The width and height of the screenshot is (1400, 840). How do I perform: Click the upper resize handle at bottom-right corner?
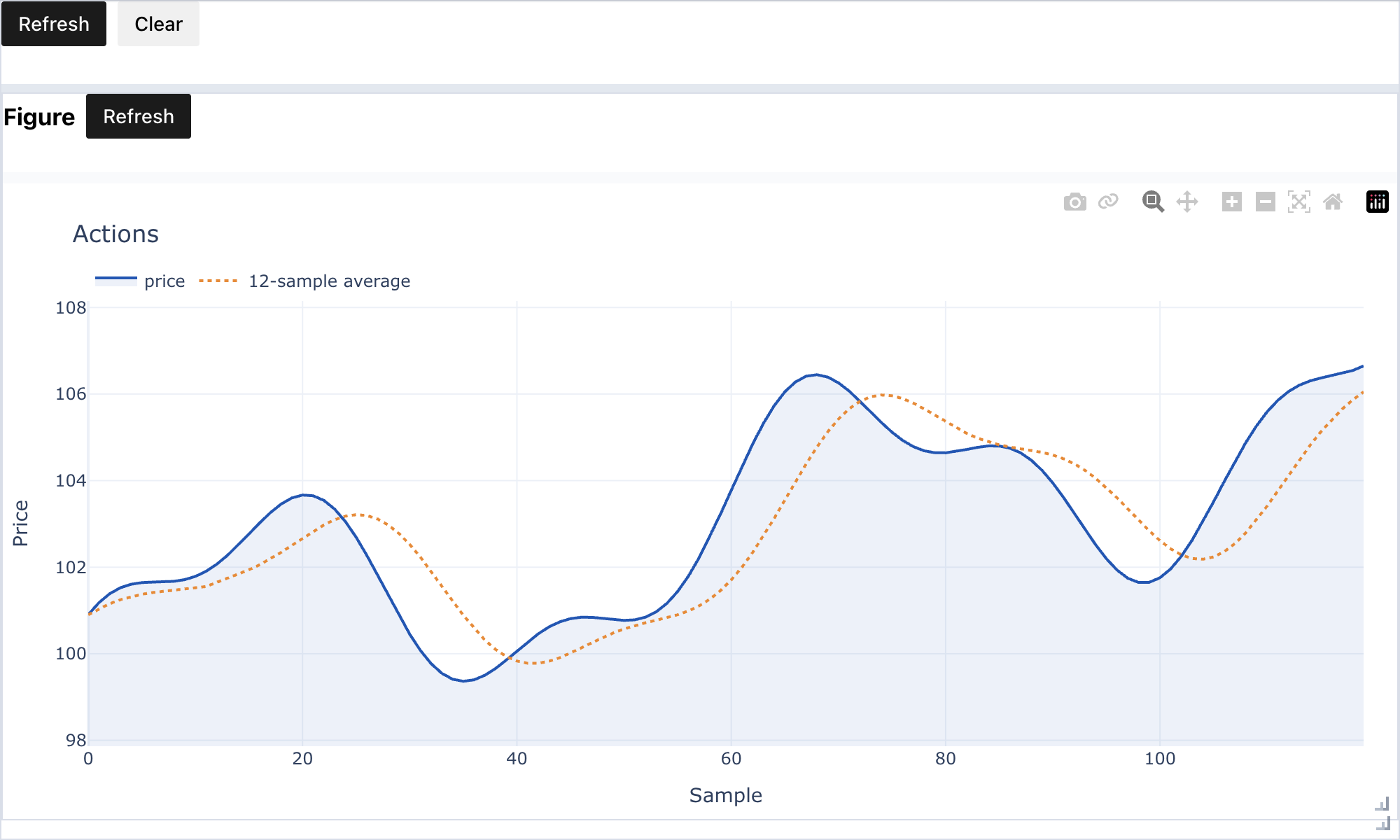(x=1382, y=804)
